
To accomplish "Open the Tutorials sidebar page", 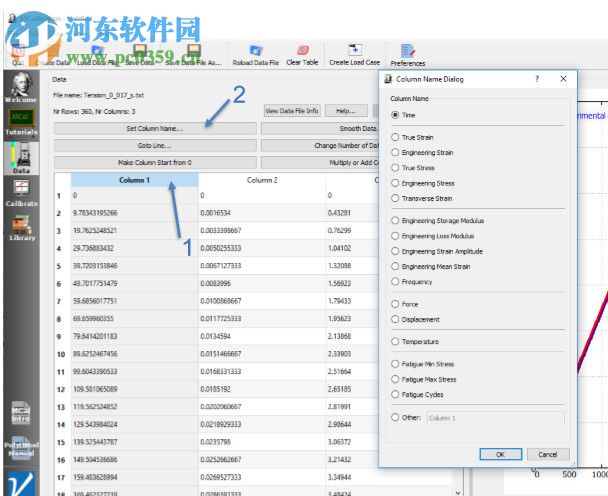I will coord(21,122).
